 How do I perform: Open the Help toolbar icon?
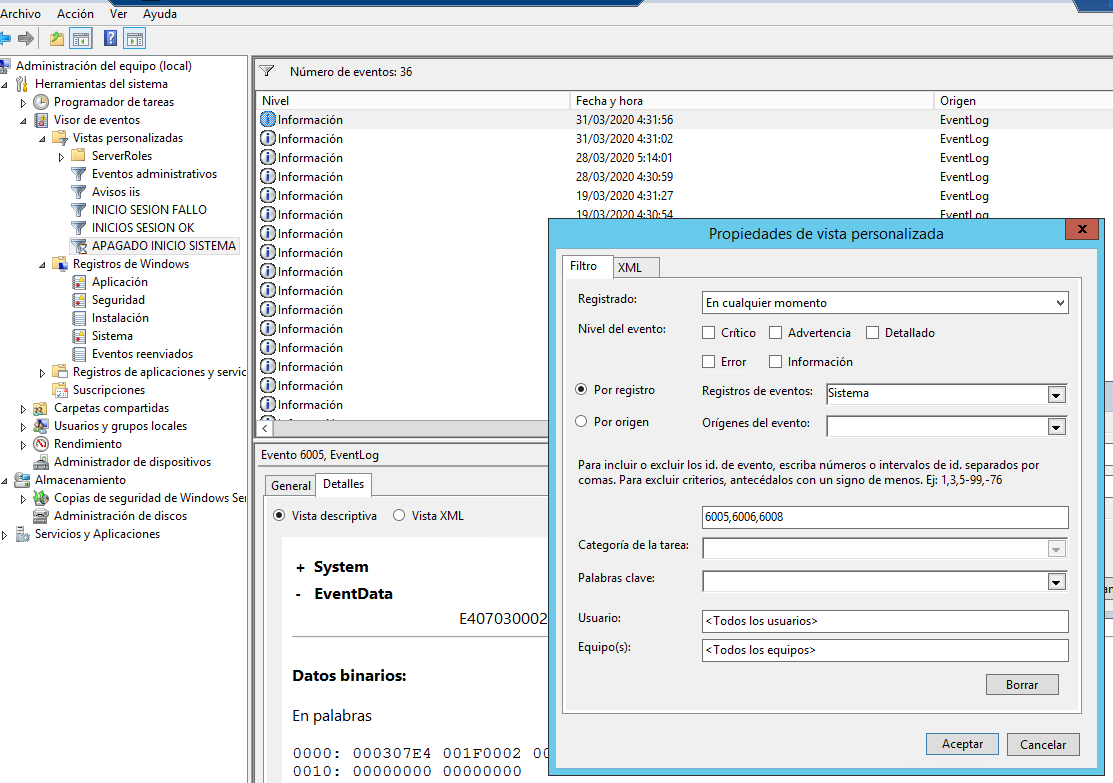click(x=111, y=38)
